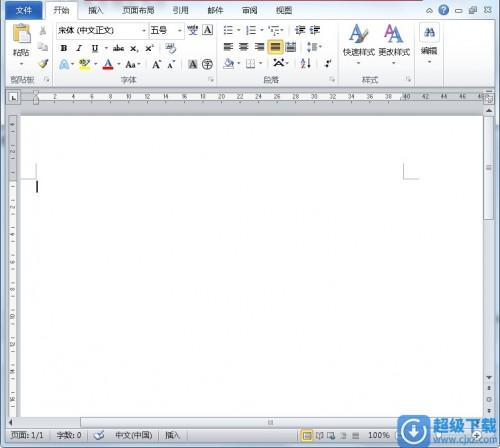Screen dimensions: 500x448
Task: Switch to the Page Layout tab
Action: [x=138, y=10]
